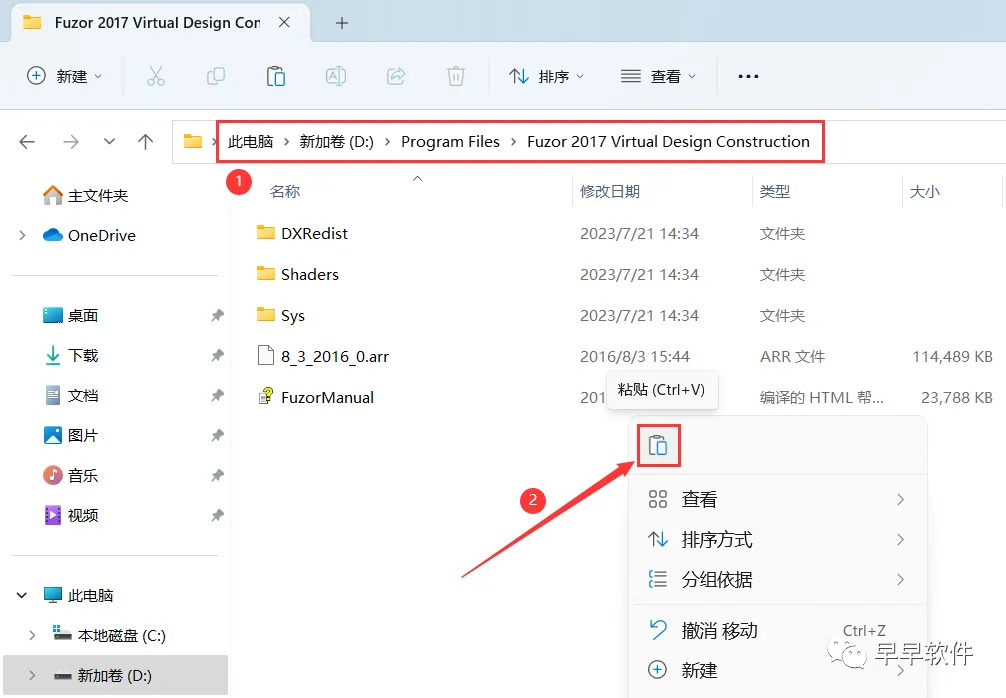The height and width of the screenshot is (698, 1006).
Task: Click the pin icon beside 音乐
Action: pyautogui.click(x=217, y=475)
